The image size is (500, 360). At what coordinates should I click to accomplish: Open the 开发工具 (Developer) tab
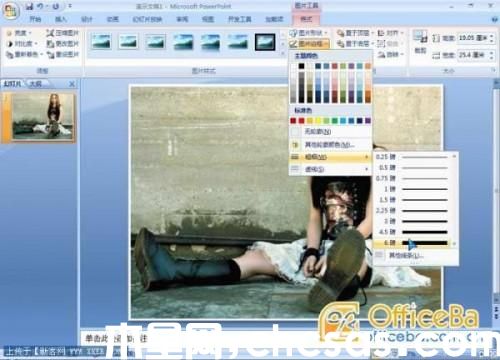(x=239, y=19)
